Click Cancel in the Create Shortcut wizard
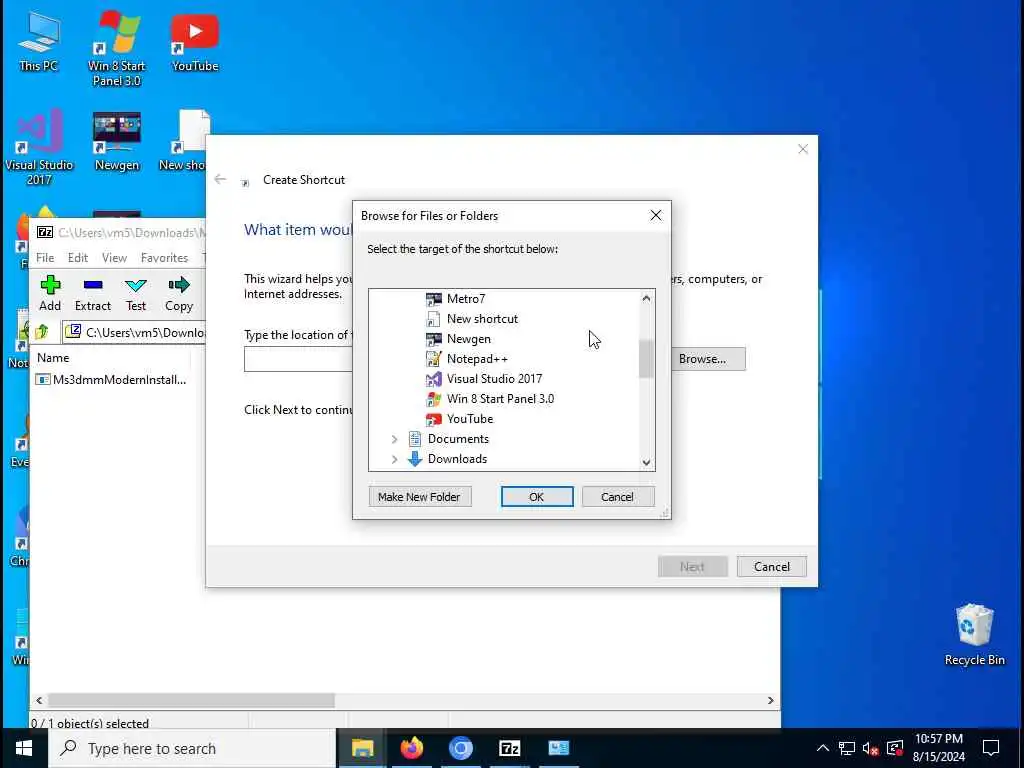This screenshot has width=1024, height=768. (x=771, y=567)
